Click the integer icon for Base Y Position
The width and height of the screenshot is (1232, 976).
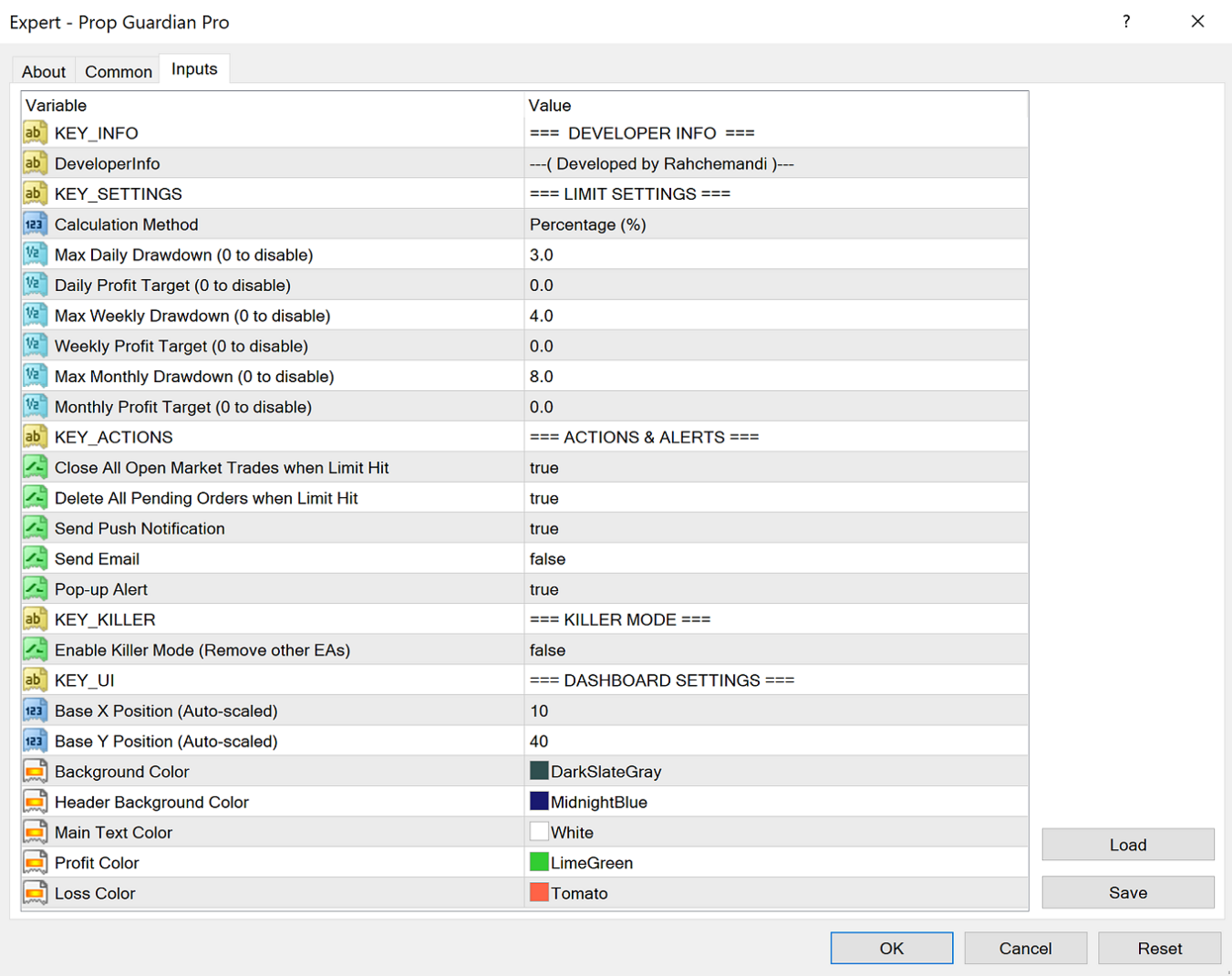(35, 741)
